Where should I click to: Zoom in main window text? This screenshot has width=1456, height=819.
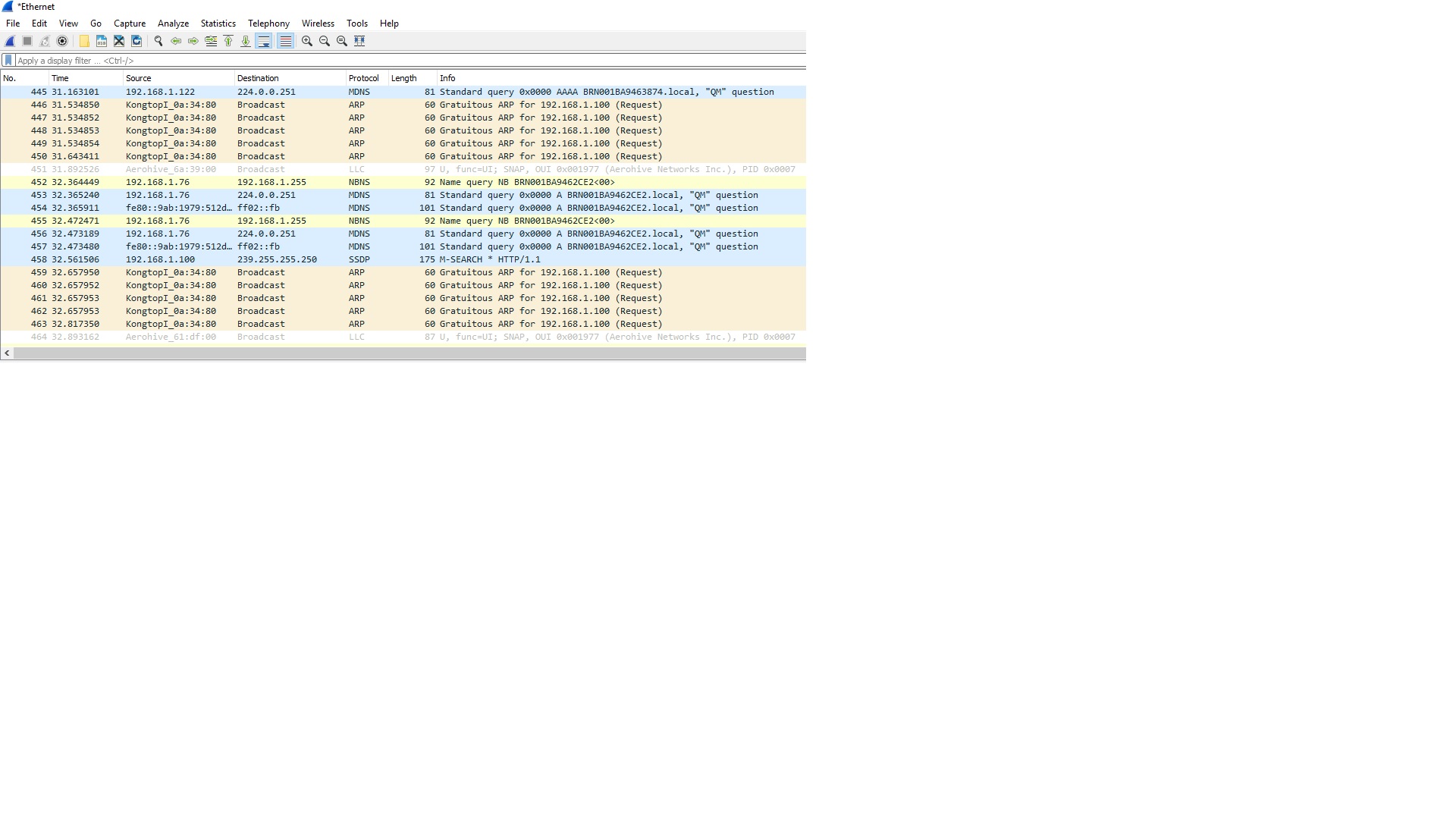point(307,41)
